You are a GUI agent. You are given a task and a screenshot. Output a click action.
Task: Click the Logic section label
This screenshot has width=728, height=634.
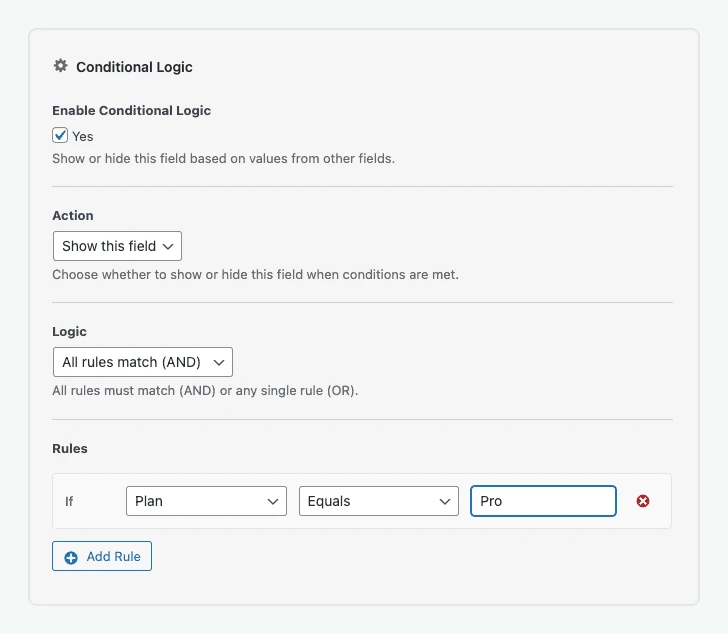pyautogui.click(x=69, y=331)
